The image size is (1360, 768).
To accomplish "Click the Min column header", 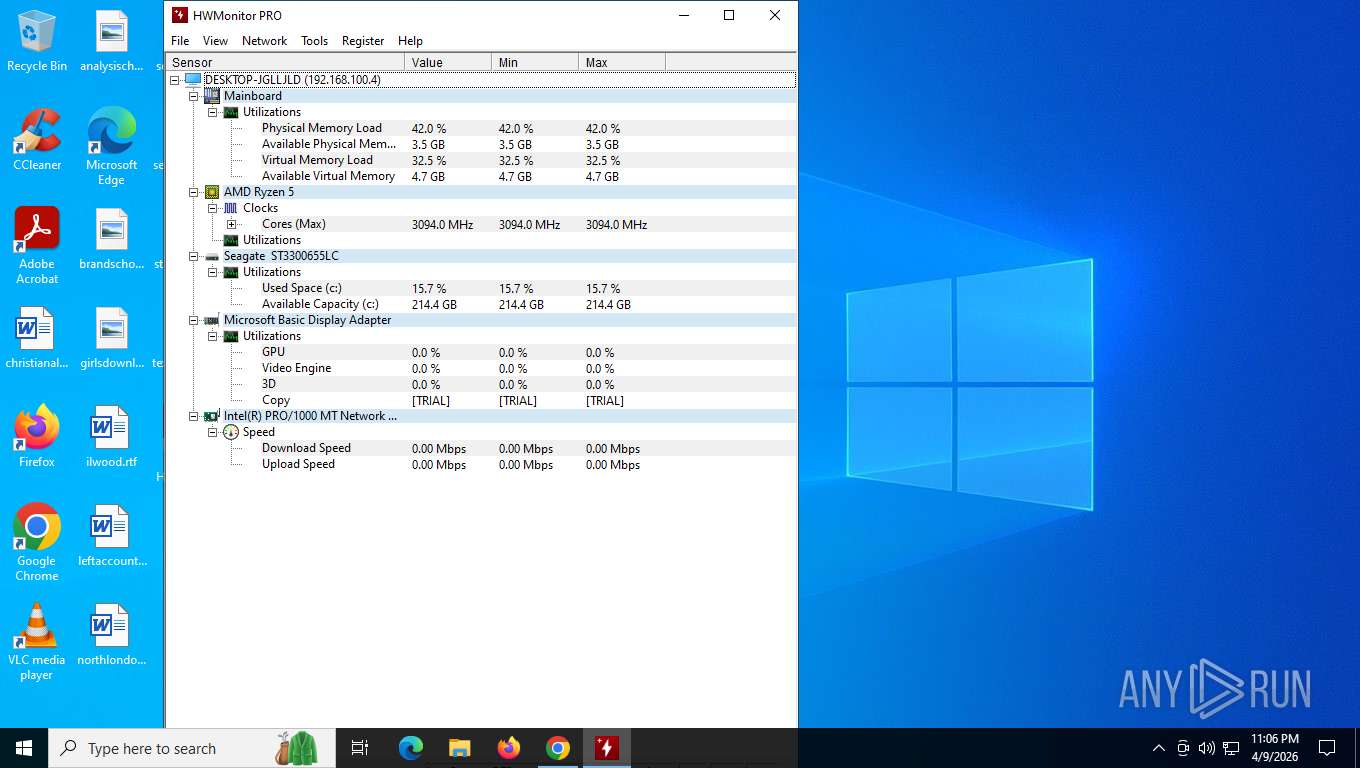I will pos(535,62).
